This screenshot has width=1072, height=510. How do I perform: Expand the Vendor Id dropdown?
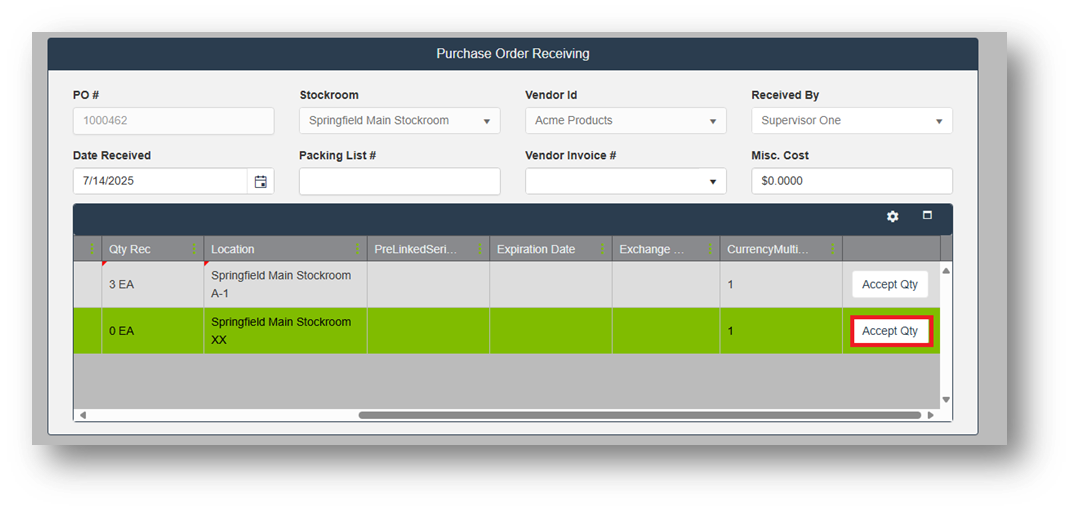tap(713, 121)
